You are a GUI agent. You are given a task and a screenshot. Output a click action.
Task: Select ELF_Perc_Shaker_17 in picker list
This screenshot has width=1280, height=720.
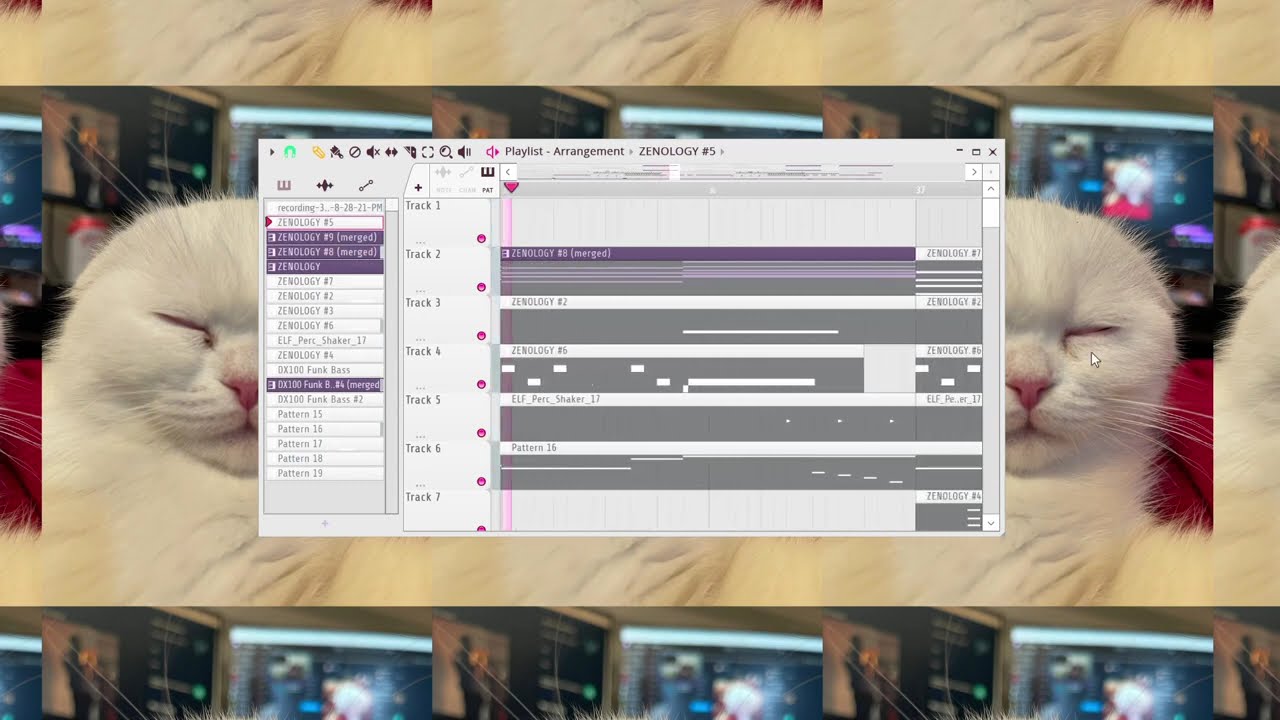pos(324,340)
